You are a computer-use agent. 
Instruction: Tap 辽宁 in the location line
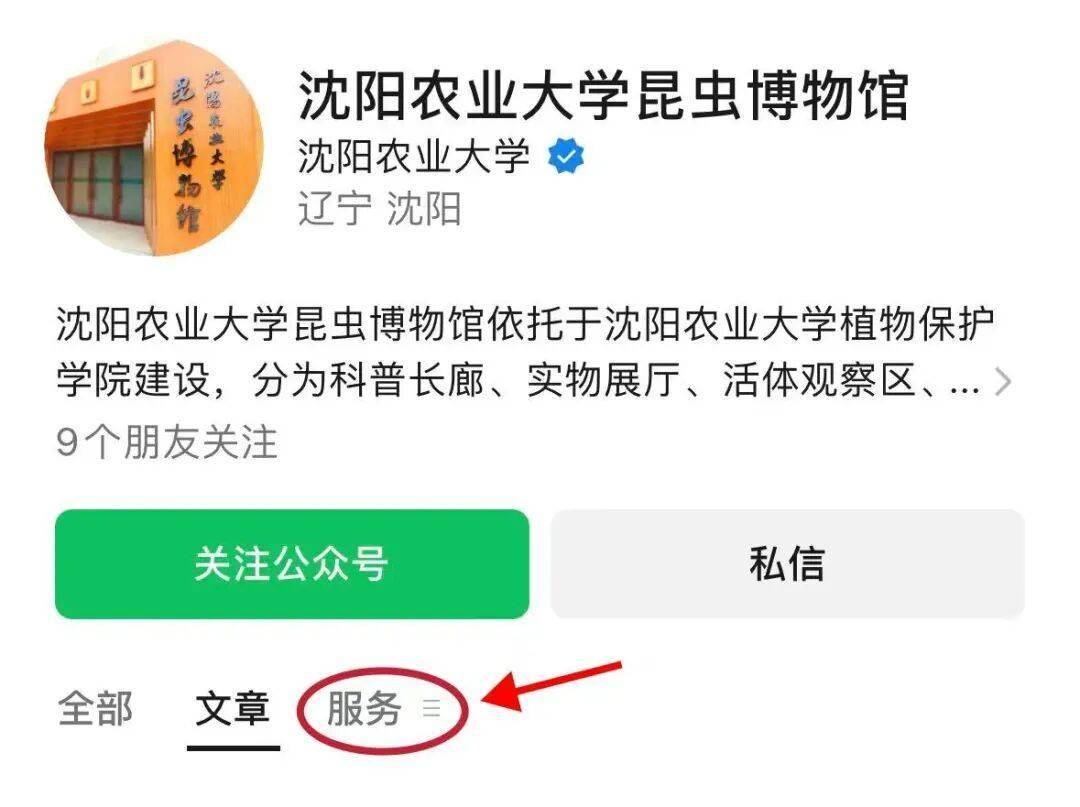[x=335, y=209]
